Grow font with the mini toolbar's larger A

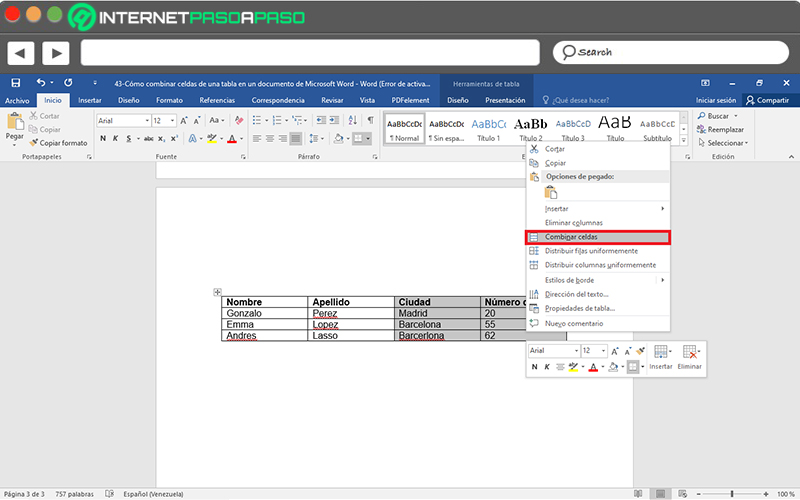click(615, 351)
